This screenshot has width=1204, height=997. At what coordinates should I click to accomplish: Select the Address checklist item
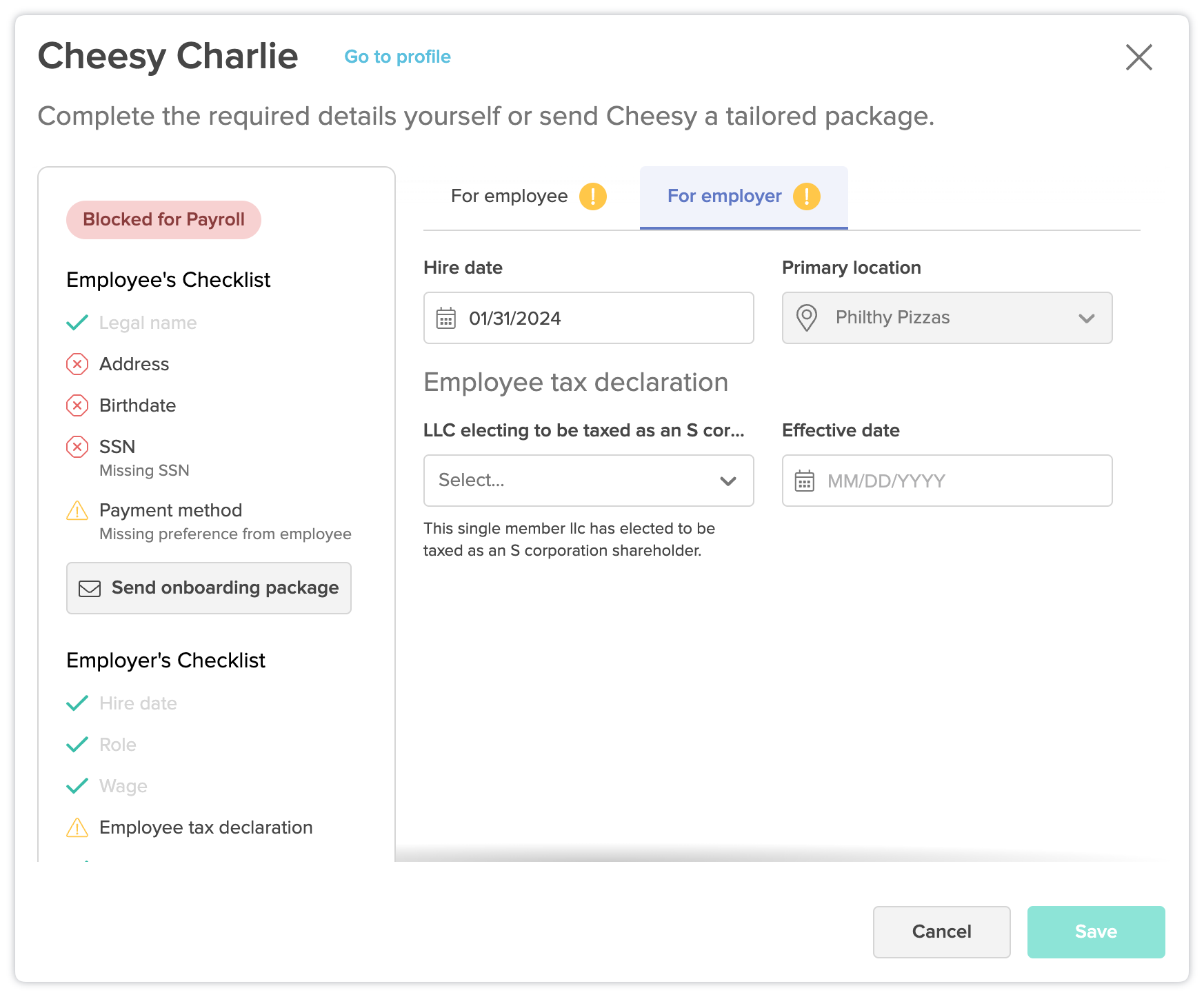click(134, 364)
